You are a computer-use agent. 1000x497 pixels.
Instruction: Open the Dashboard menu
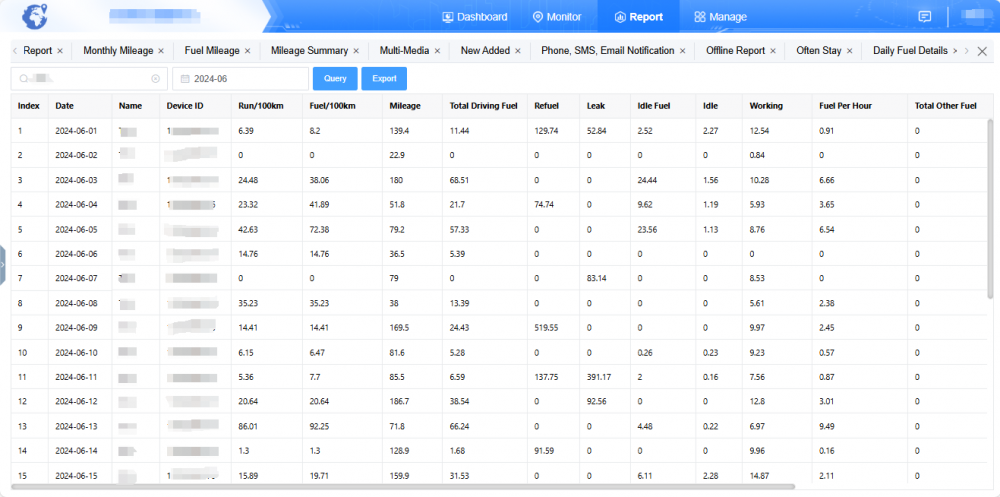474,17
